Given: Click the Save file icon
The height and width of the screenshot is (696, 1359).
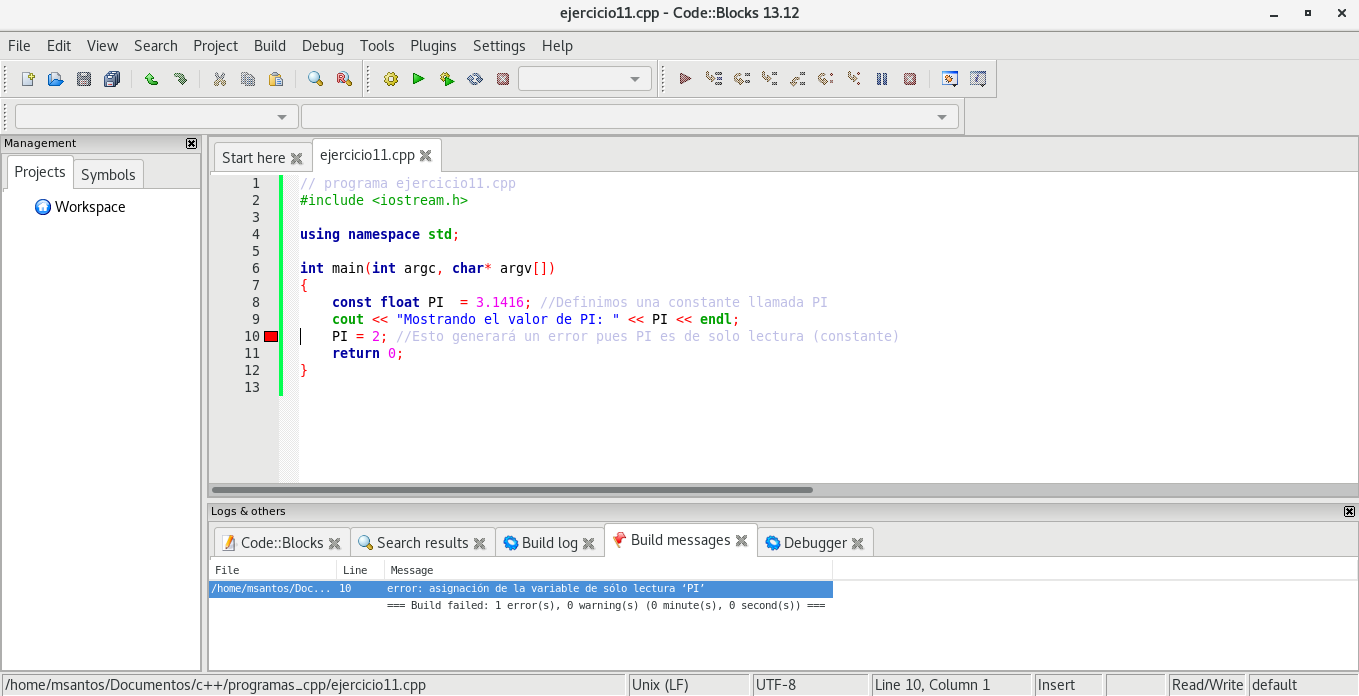Looking at the screenshot, I should click(84, 79).
